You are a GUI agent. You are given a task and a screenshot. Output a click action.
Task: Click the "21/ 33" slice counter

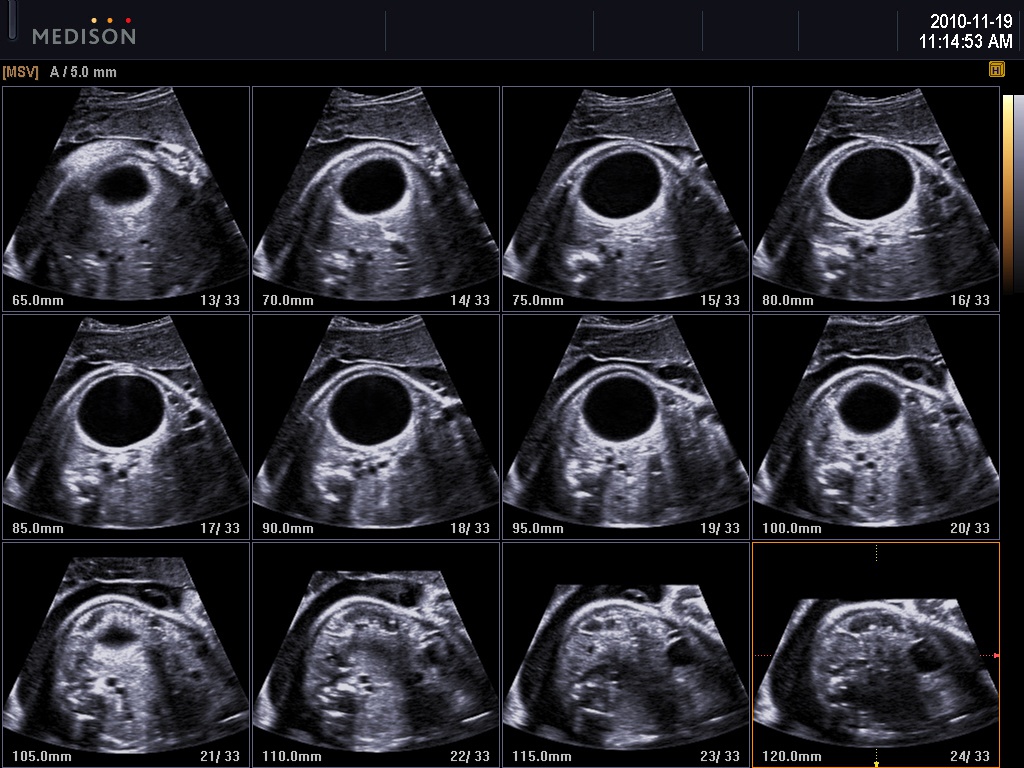(x=220, y=756)
